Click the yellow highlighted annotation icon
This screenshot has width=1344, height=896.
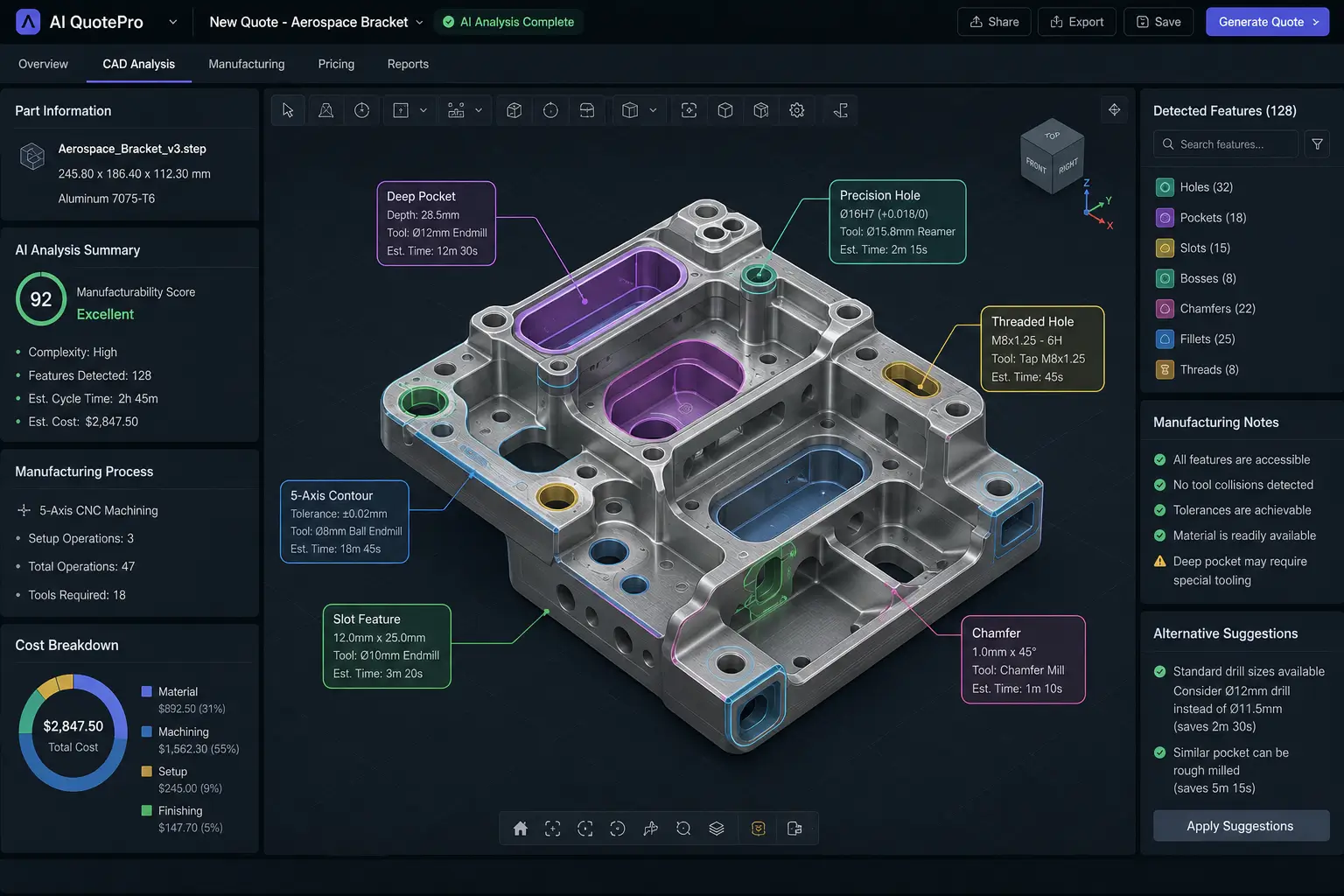[759, 829]
